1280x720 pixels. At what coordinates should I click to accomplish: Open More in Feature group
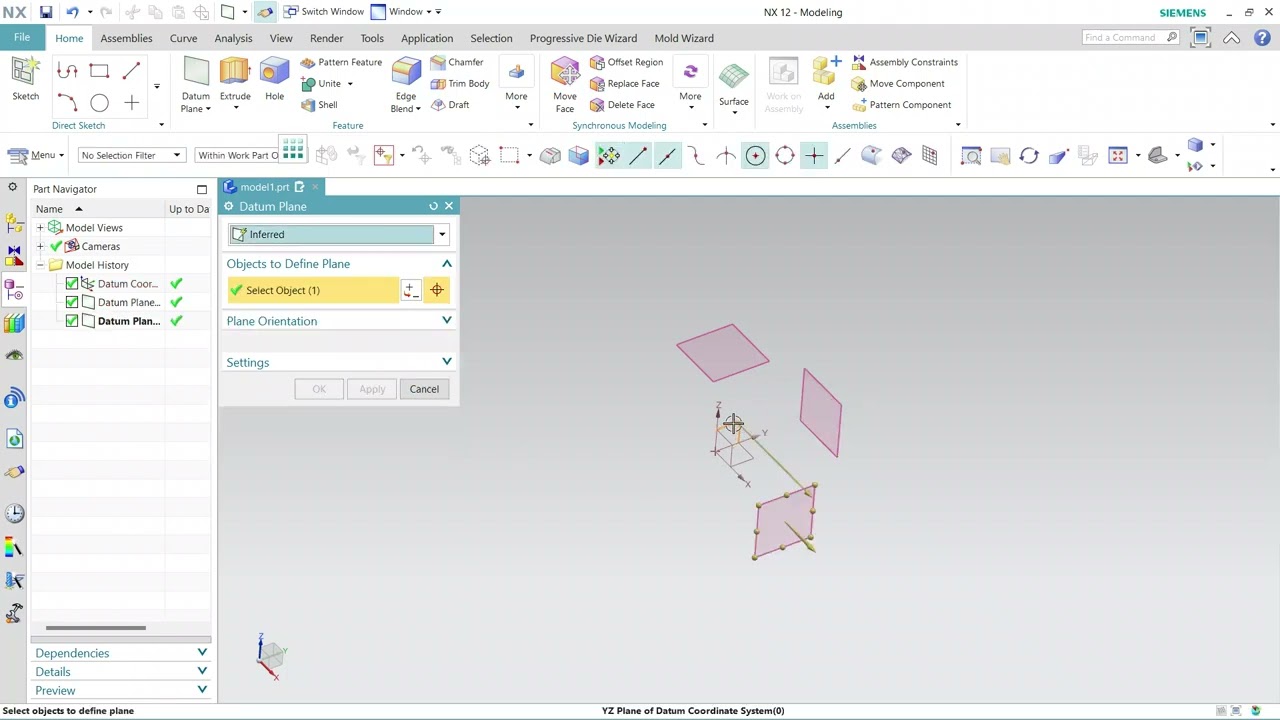coord(516,84)
